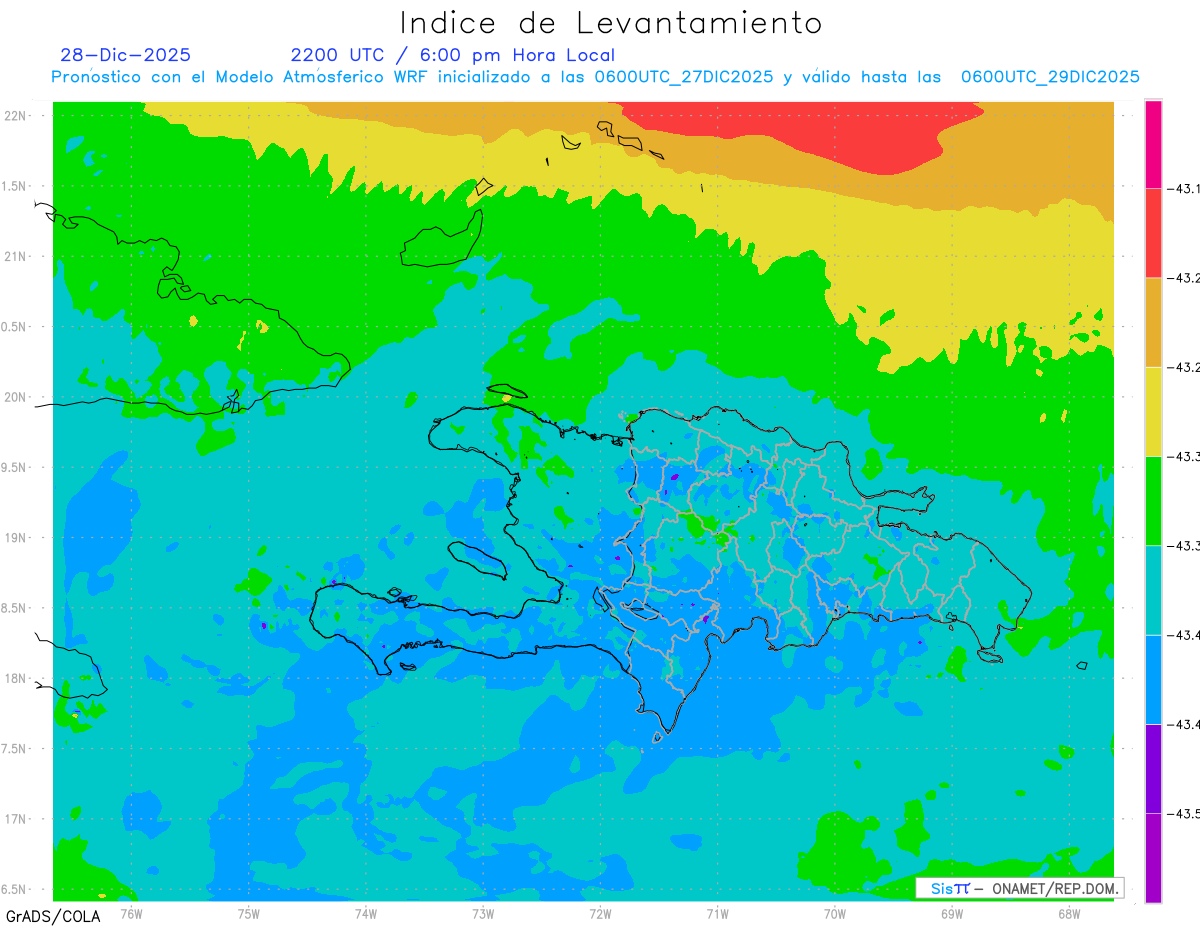Click the title 'Indice de Levantamiento'

[x=611, y=23]
